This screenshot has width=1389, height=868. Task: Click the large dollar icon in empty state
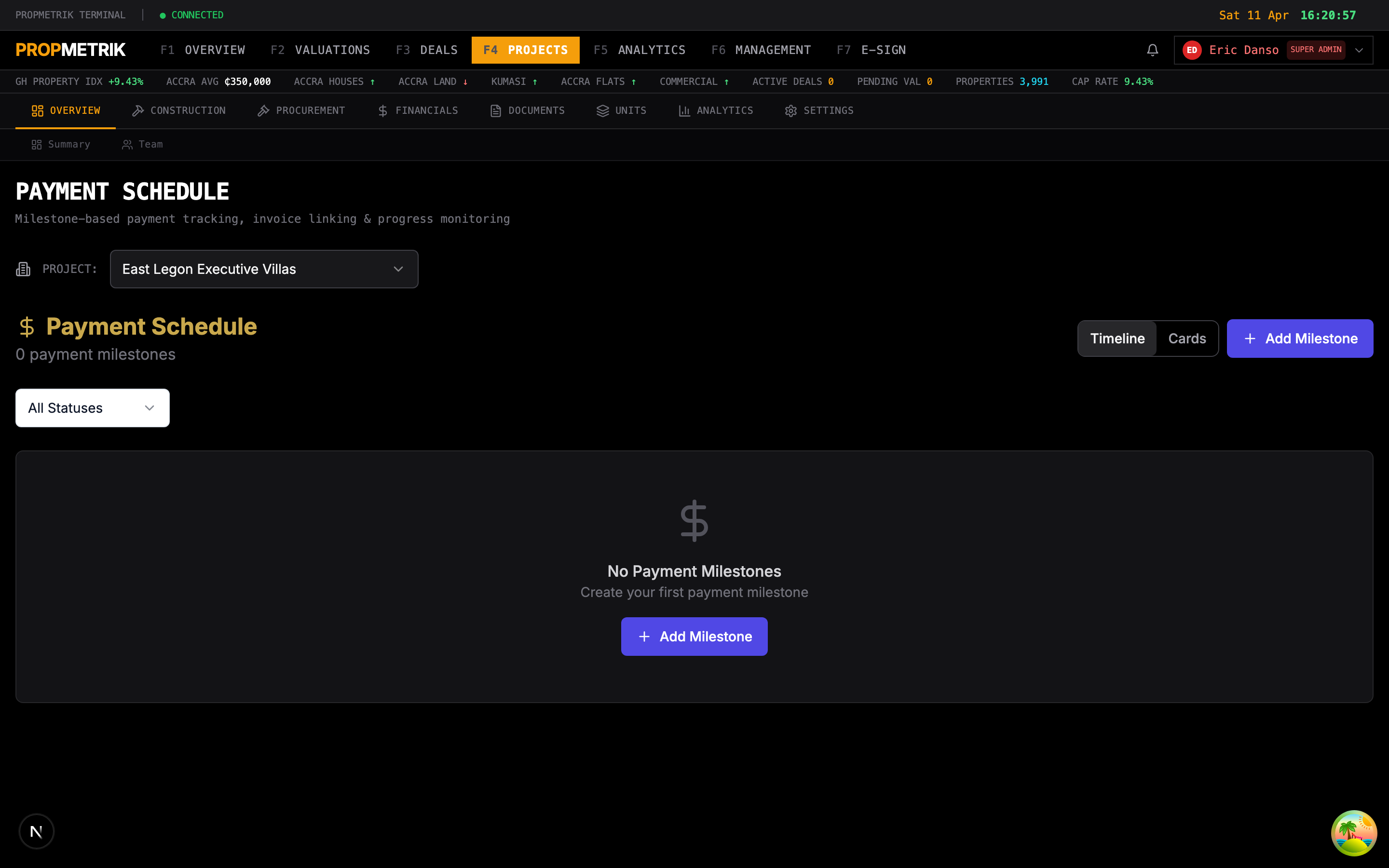point(694,520)
